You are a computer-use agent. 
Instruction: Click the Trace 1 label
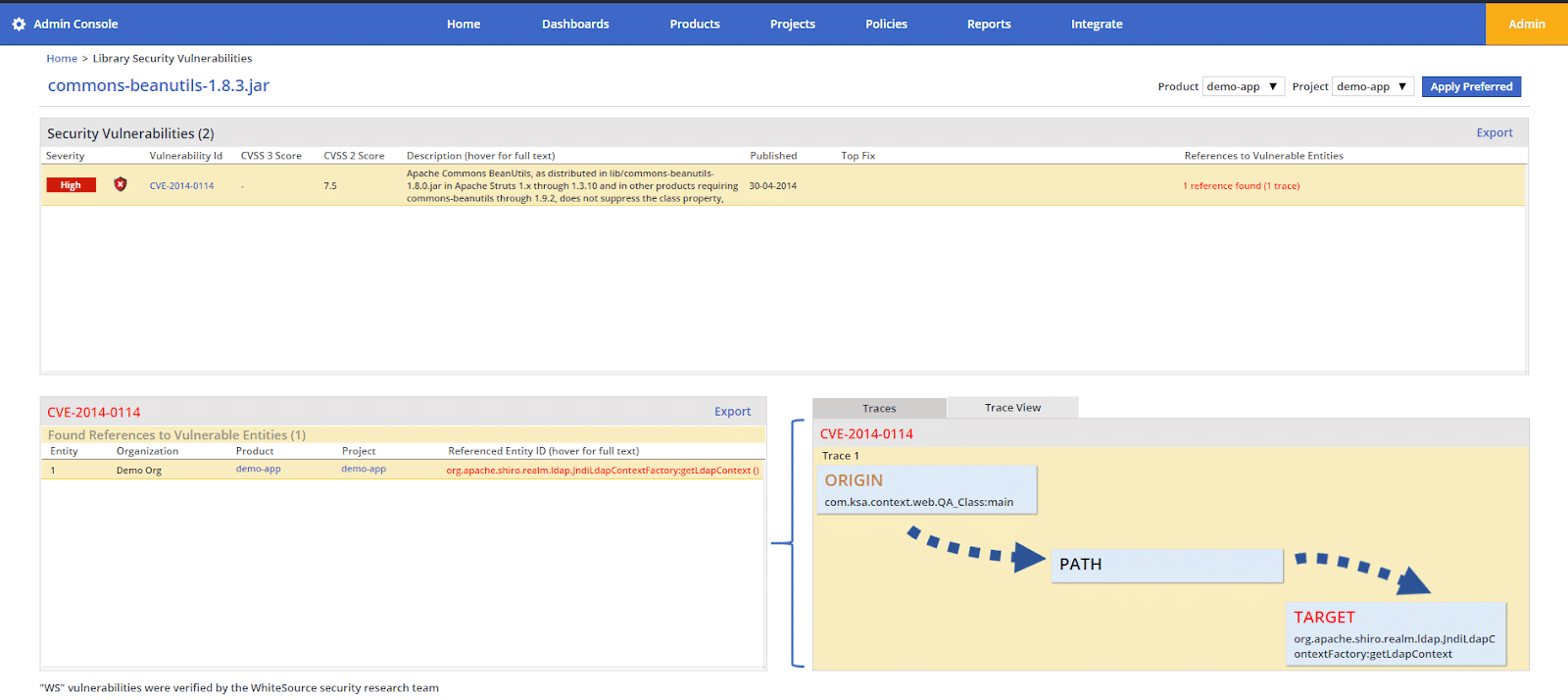[840, 456]
